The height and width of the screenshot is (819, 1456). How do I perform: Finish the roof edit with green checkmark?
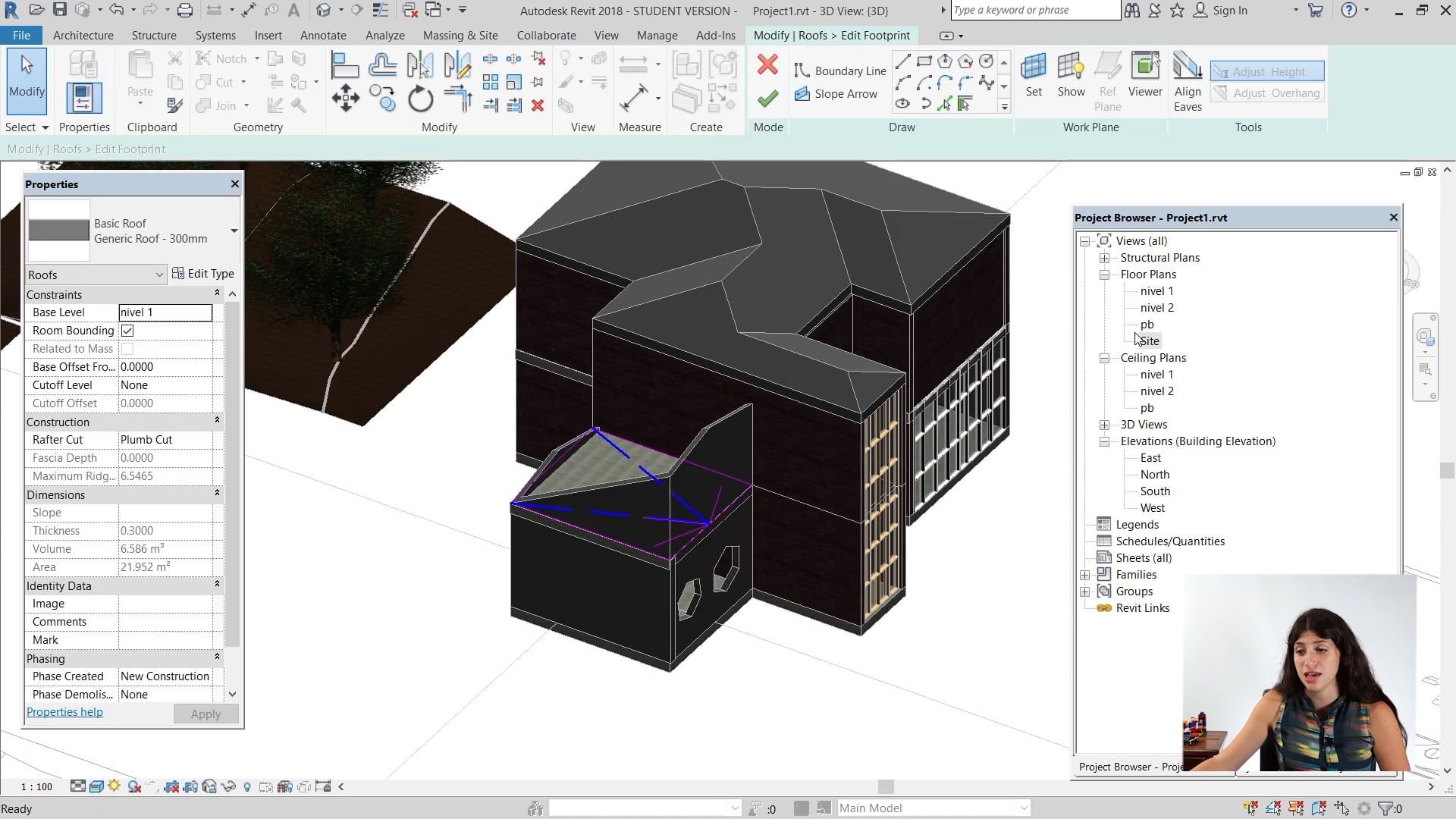768,99
